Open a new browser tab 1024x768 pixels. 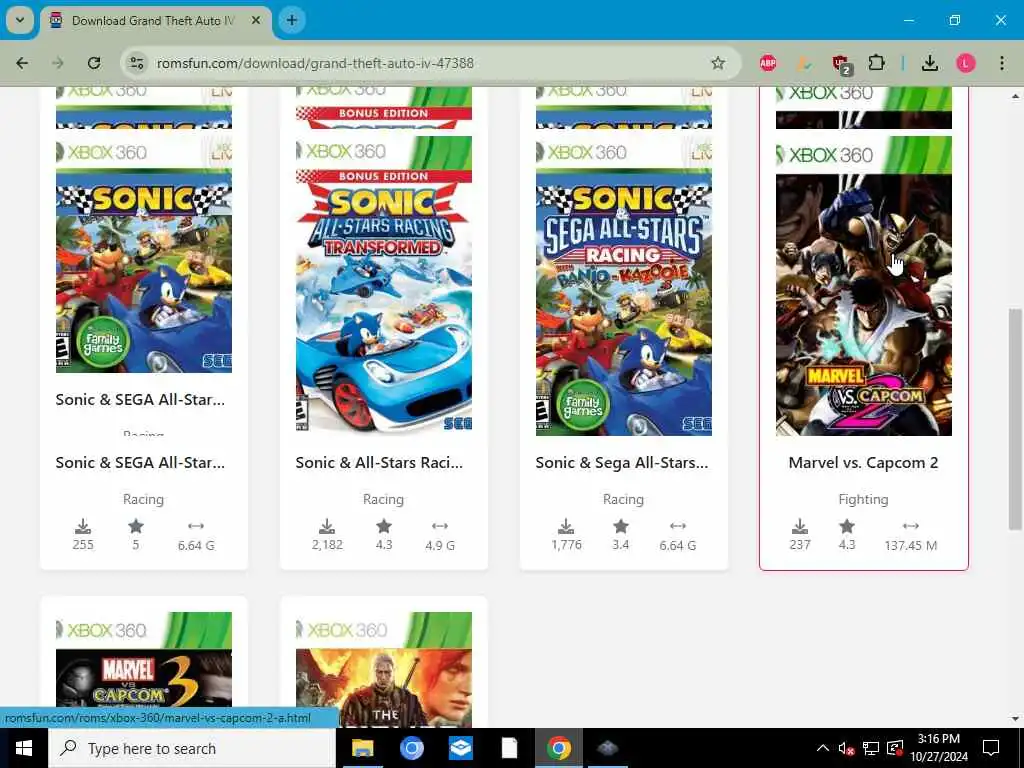point(292,20)
